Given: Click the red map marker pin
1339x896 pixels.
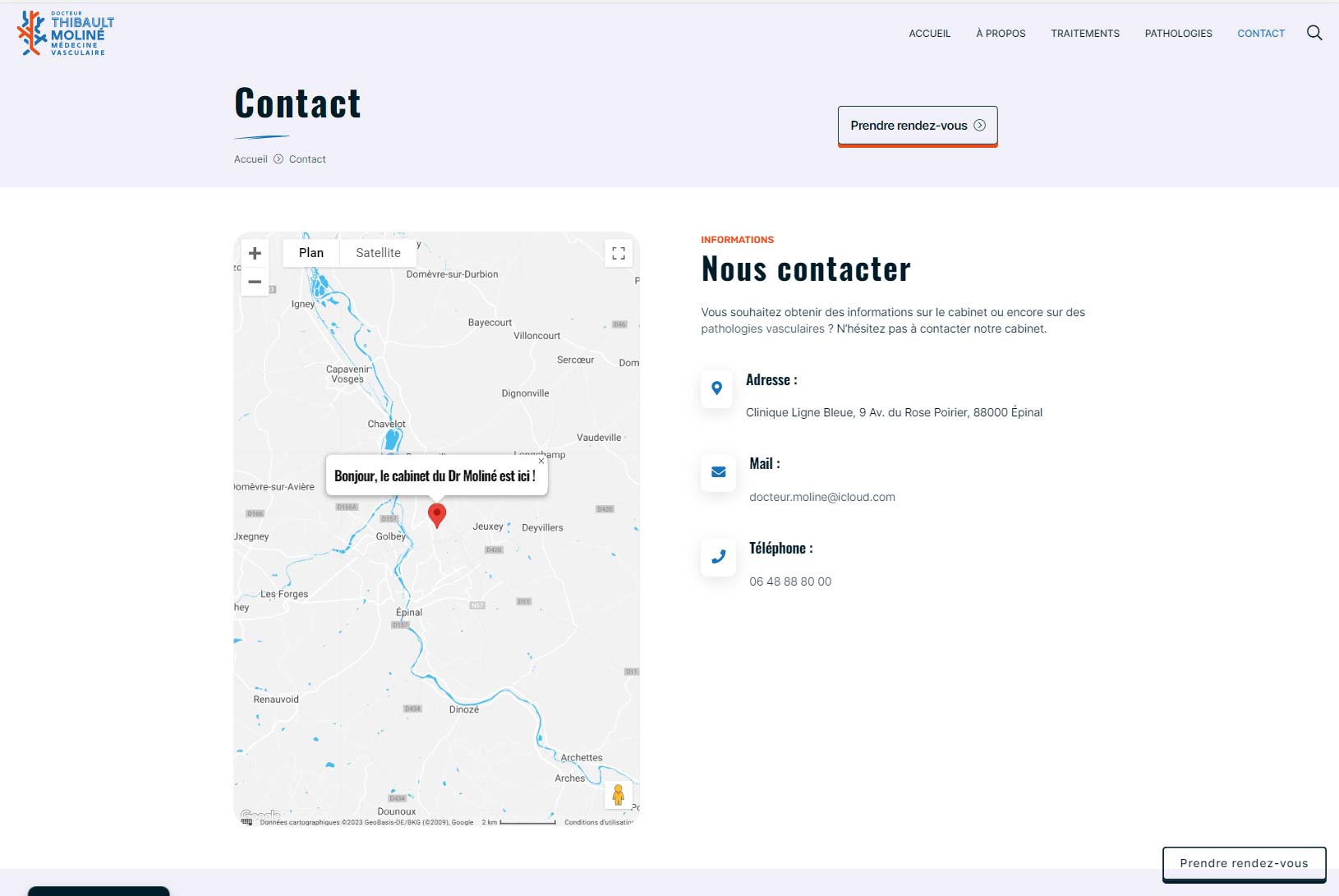Looking at the screenshot, I should [437, 516].
